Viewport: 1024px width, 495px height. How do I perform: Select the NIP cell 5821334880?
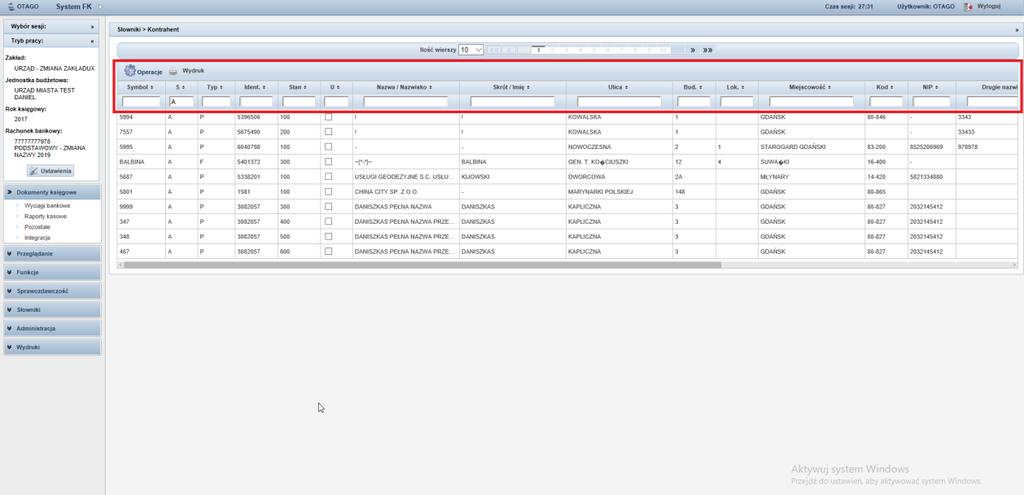(x=931, y=177)
